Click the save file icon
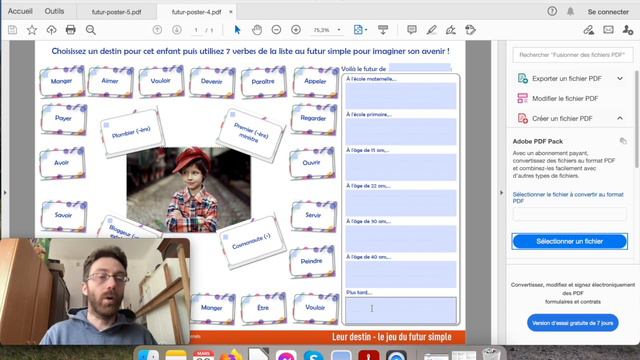 [x=13, y=29]
